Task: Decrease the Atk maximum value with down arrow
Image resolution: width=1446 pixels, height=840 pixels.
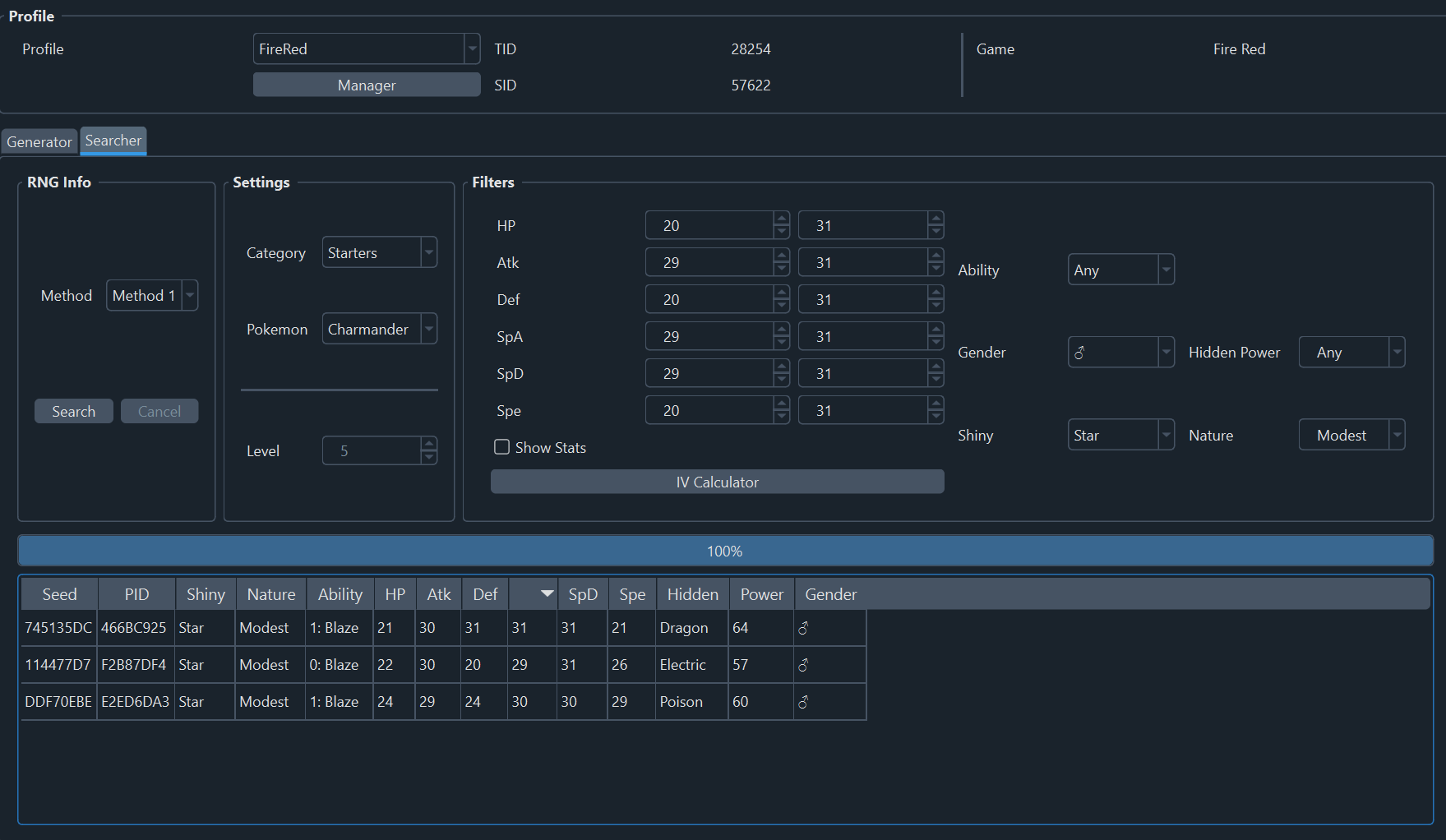Action: (936, 270)
